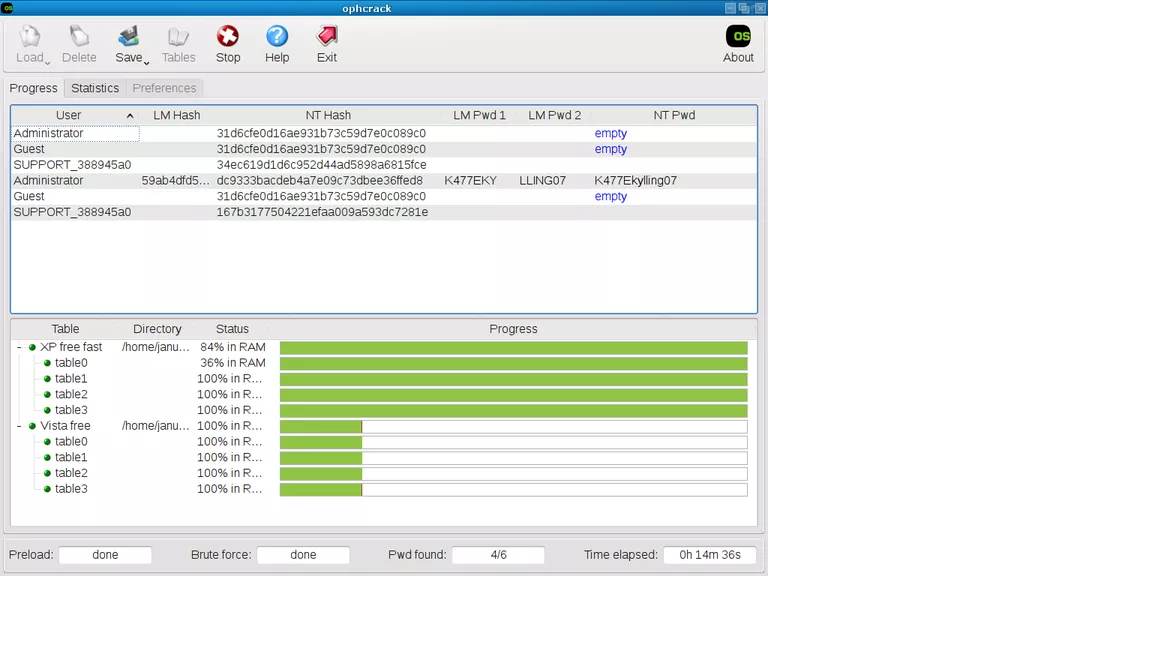Select the first SUPPORT_388945a0 user row
1152x648 pixels.
[72, 165]
